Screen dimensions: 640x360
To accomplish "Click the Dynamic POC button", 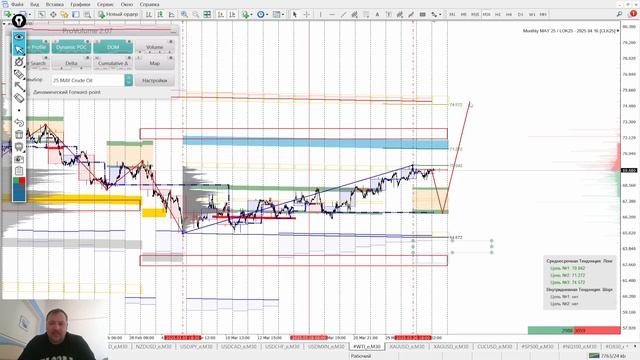I will click(x=71, y=47).
